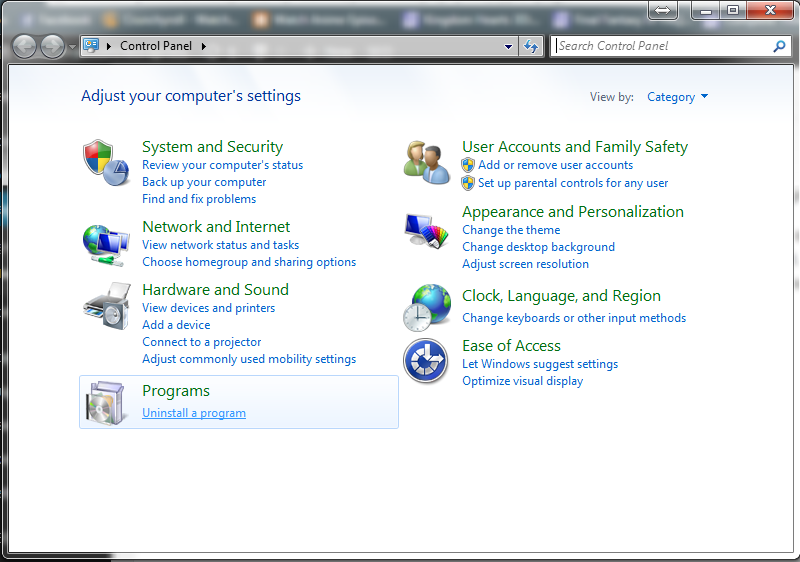
Task: Click Choose homegroup and sharing options
Action: [x=249, y=262]
